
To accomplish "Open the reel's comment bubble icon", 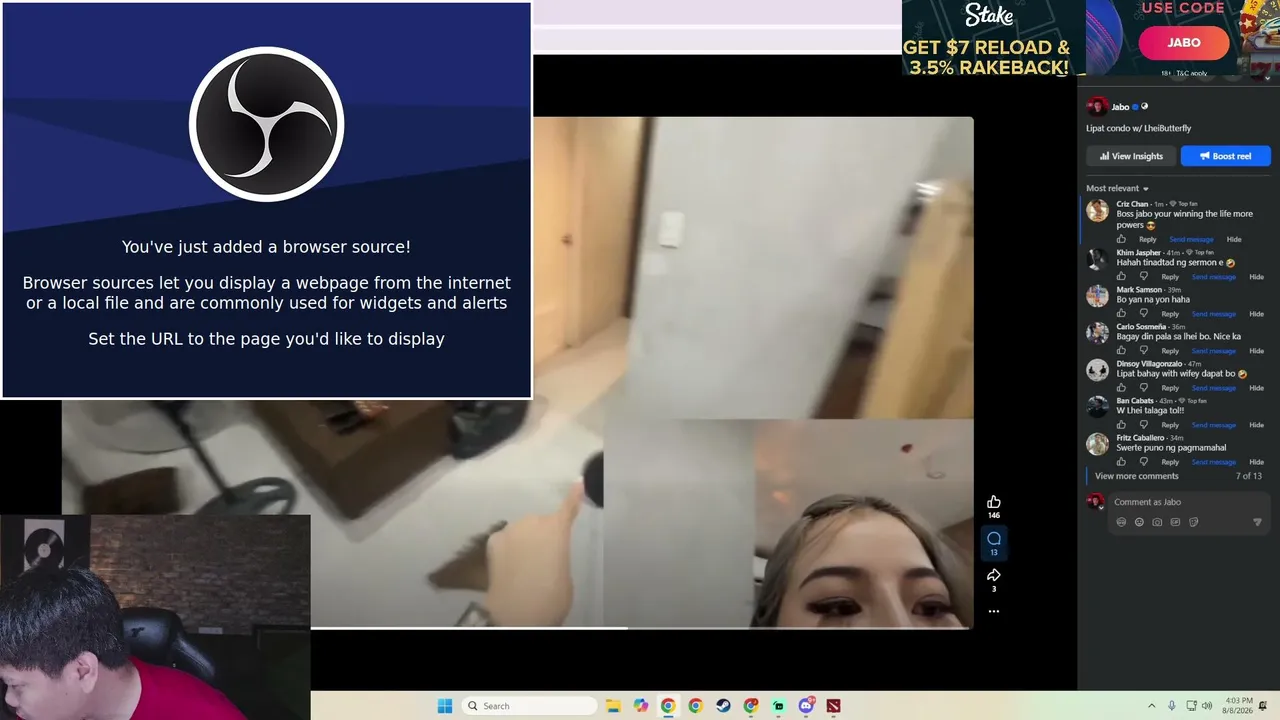I will 993,539.
